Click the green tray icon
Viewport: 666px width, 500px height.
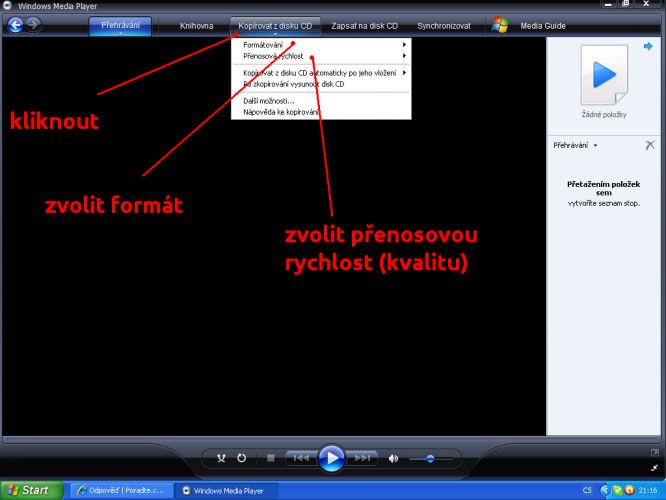[x=618, y=490]
